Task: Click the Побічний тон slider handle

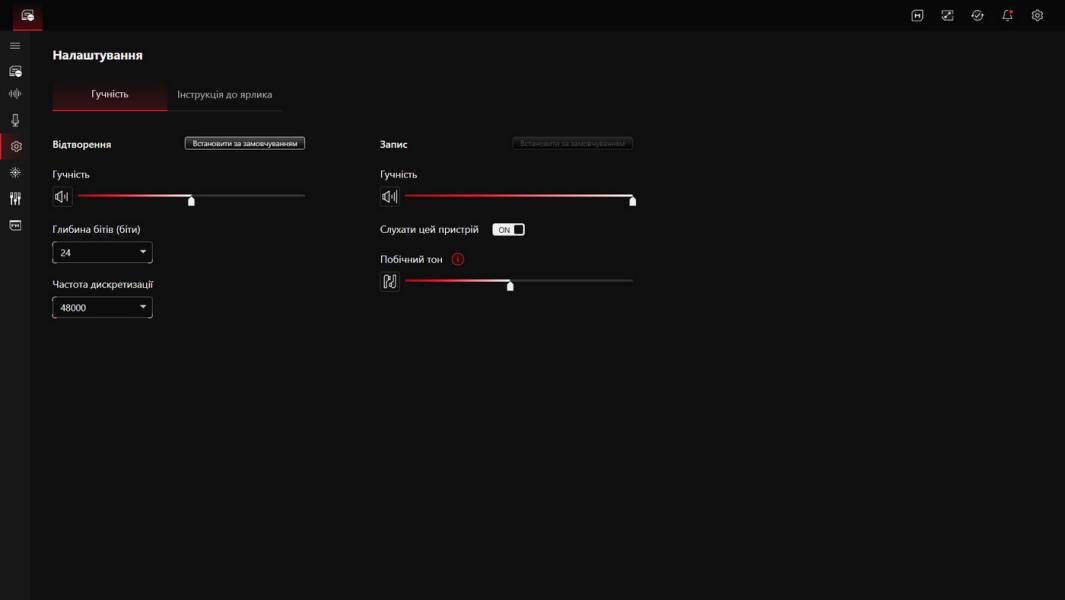Action: [510, 285]
